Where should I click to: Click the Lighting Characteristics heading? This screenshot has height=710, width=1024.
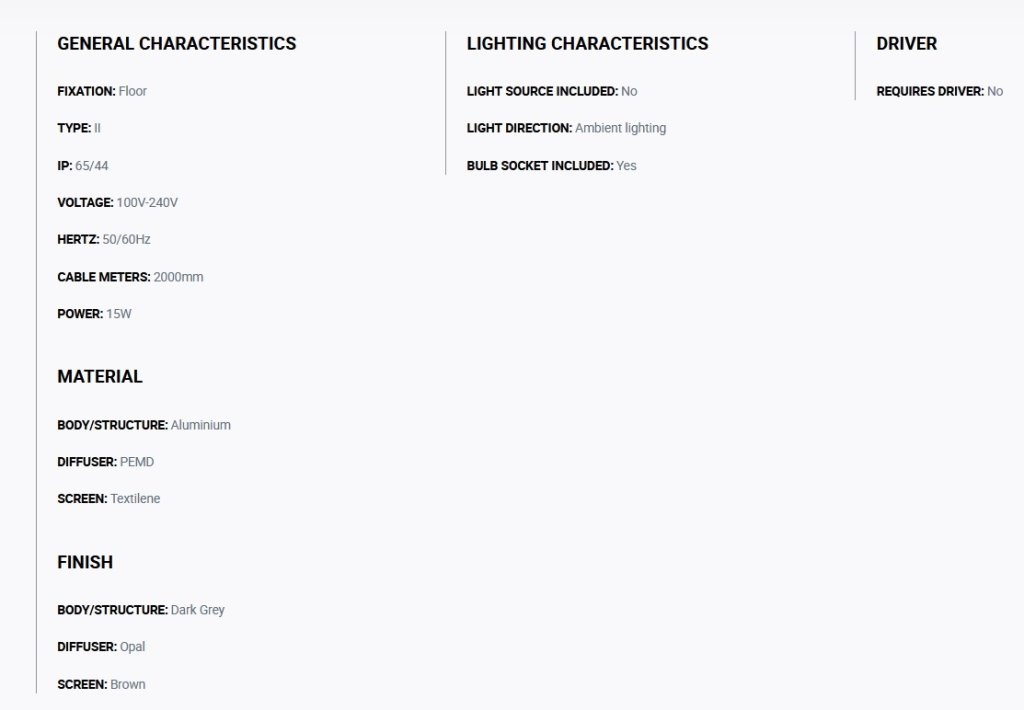587,44
